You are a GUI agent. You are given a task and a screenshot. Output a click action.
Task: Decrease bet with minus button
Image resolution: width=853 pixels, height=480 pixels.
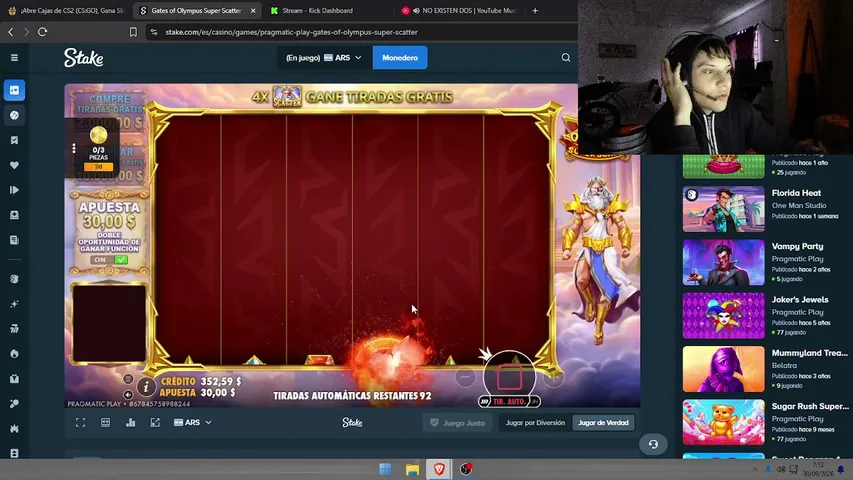pos(465,377)
